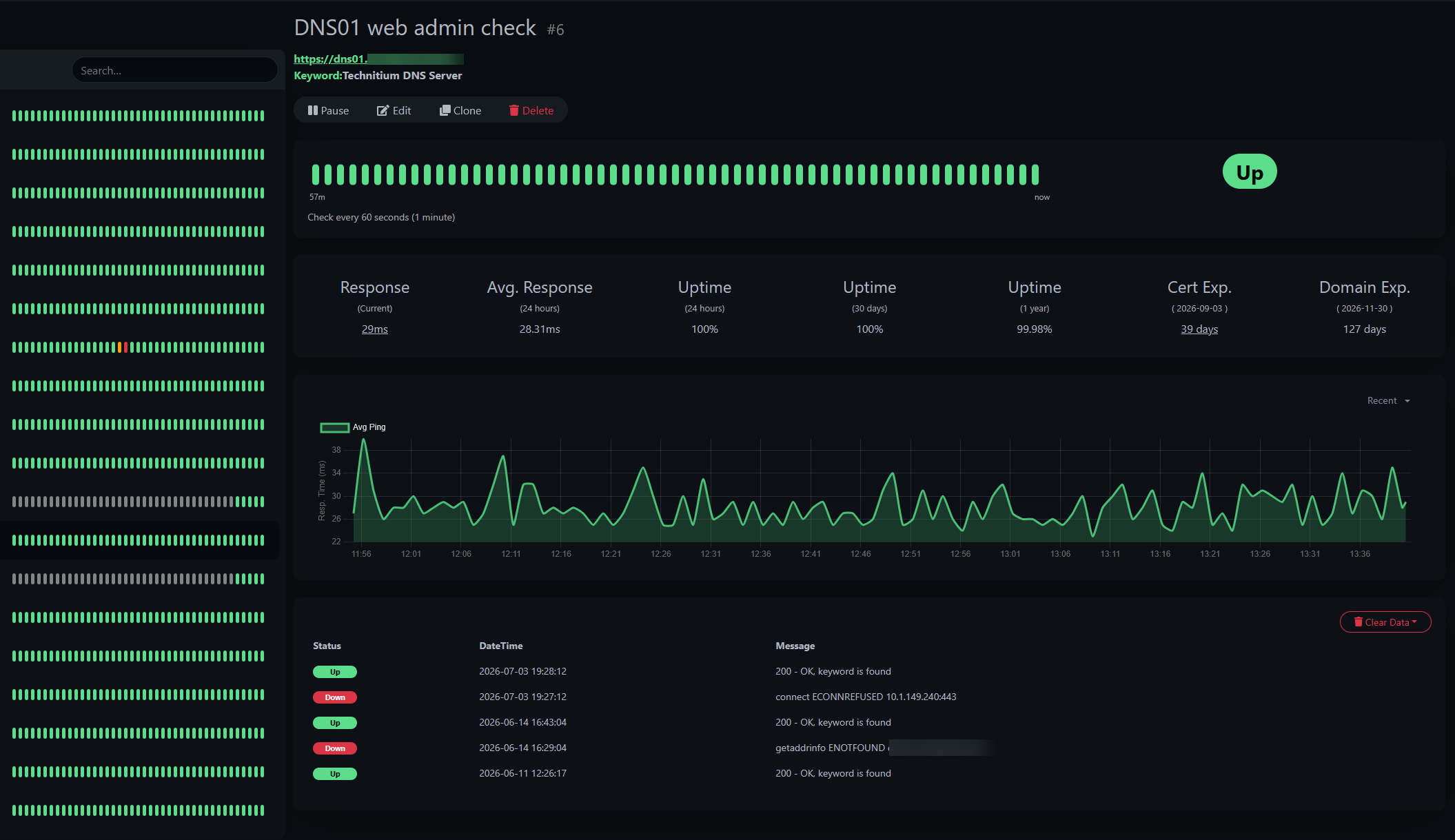Click the Check every 60 seconds text
Screen dimensions: 1455x840
click(x=381, y=217)
